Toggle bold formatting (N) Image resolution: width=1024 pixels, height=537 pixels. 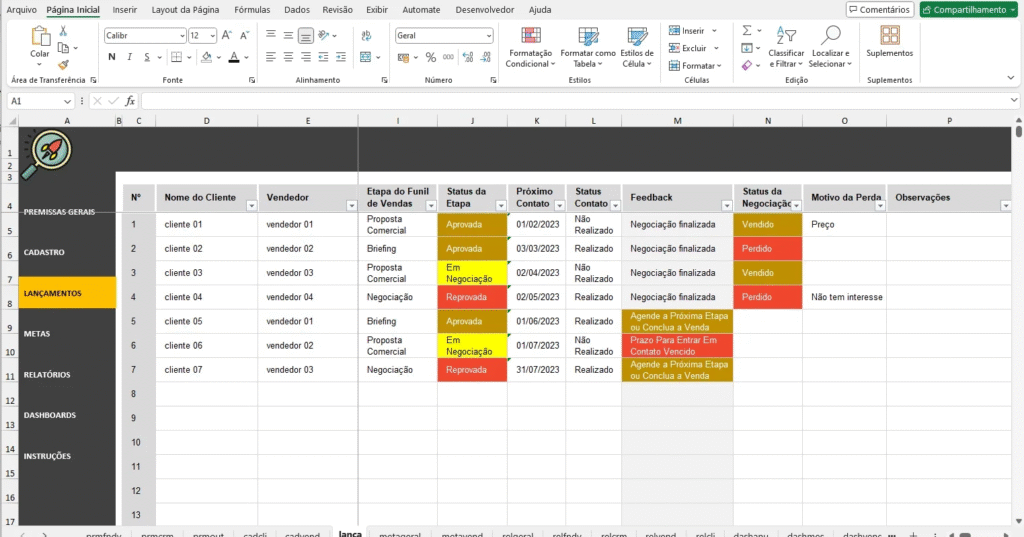[112, 57]
